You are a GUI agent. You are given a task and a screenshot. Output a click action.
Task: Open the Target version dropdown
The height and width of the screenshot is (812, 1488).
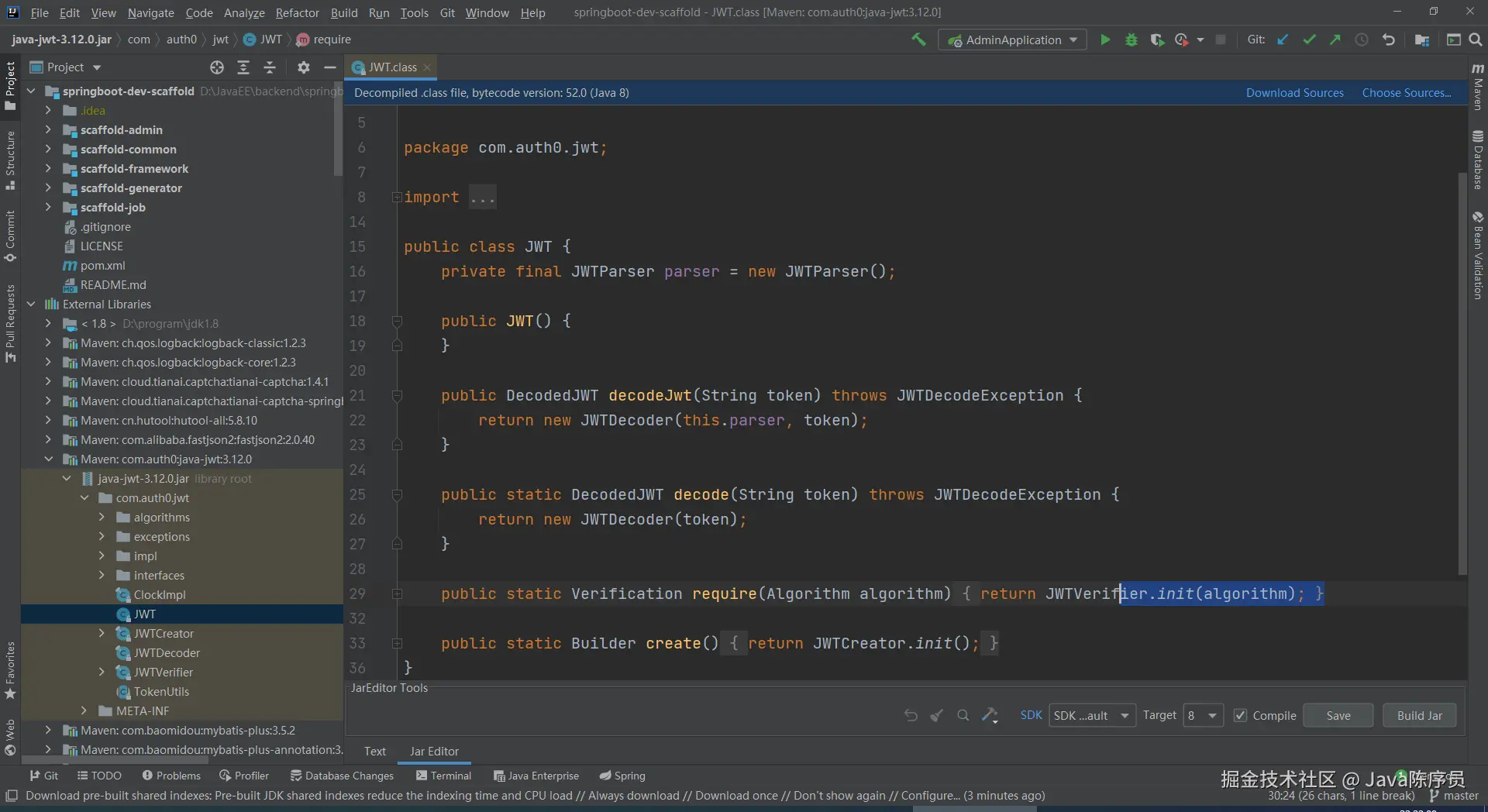(x=1203, y=715)
